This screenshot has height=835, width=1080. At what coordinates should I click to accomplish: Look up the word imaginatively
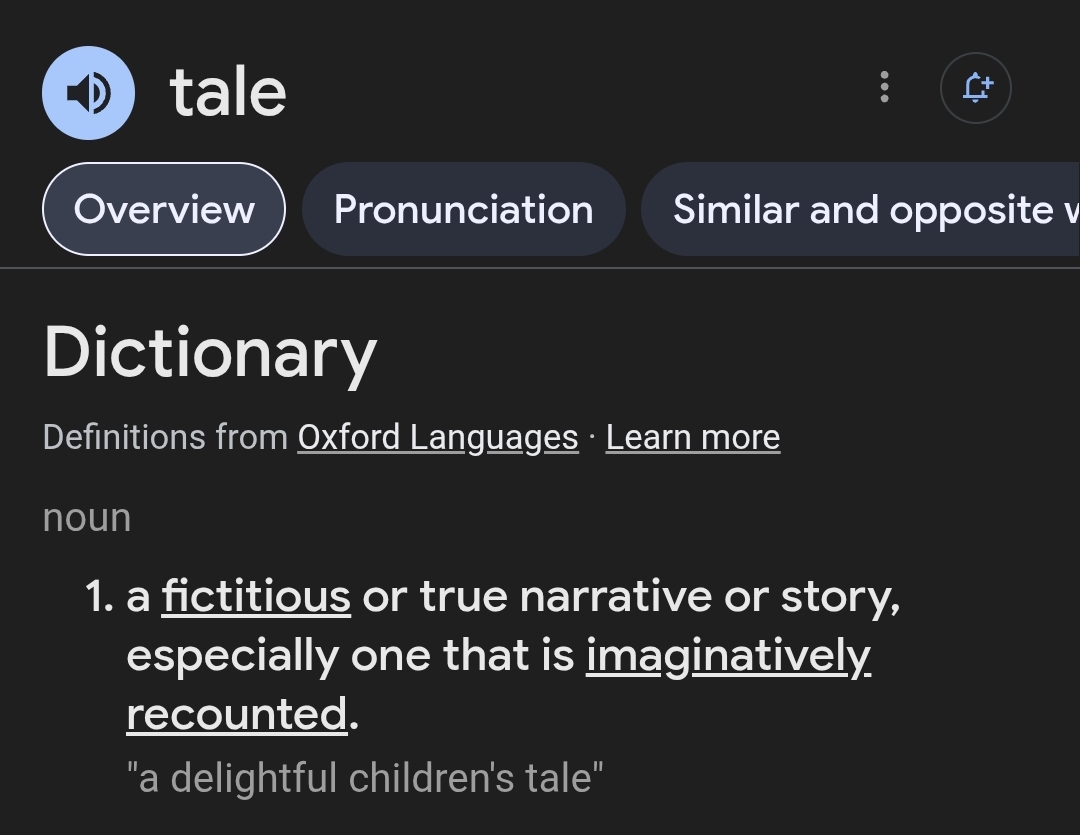click(729, 655)
